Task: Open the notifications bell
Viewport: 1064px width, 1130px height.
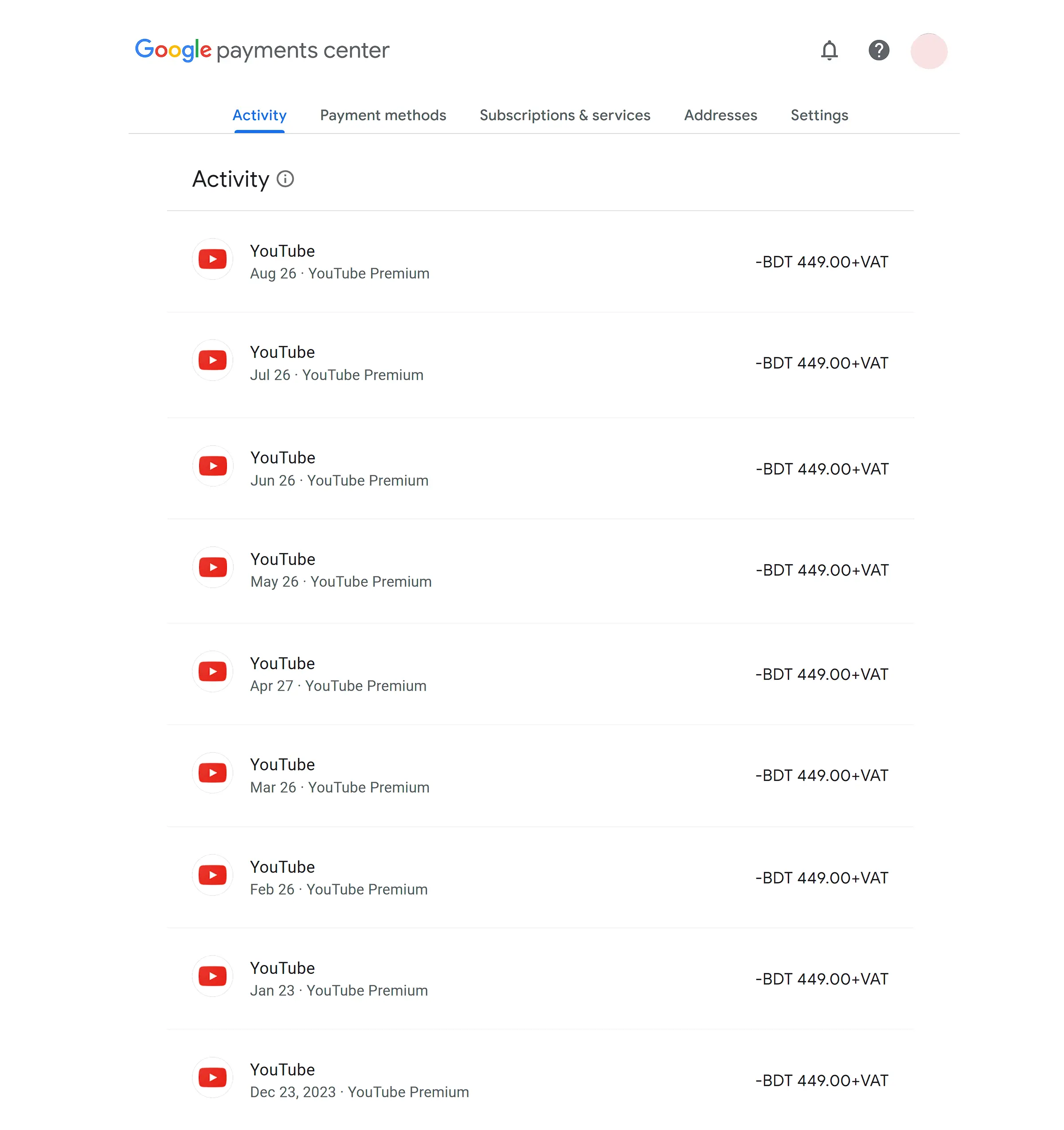Action: click(830, 51)
